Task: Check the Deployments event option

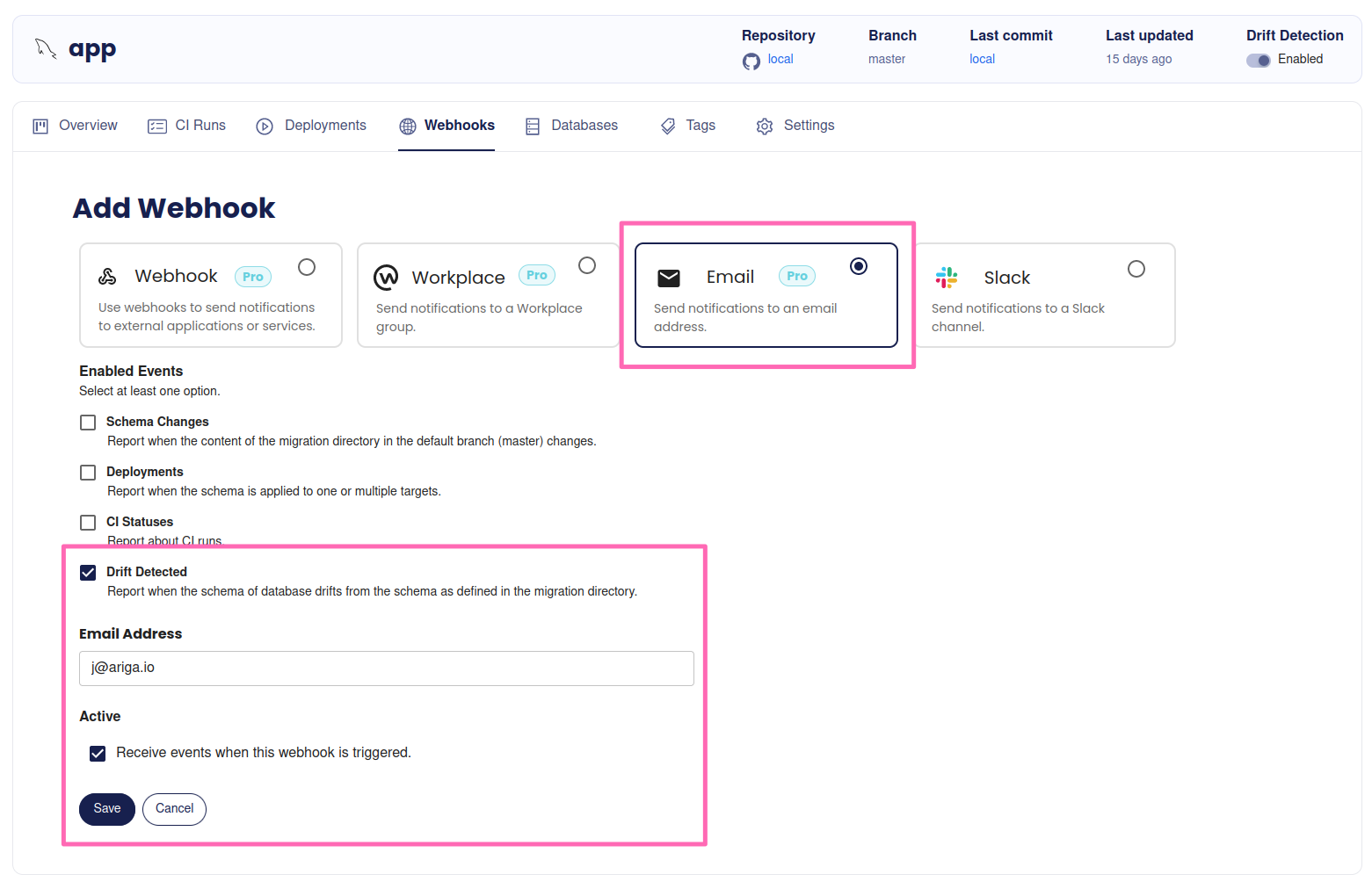Action: pos(88,472)
